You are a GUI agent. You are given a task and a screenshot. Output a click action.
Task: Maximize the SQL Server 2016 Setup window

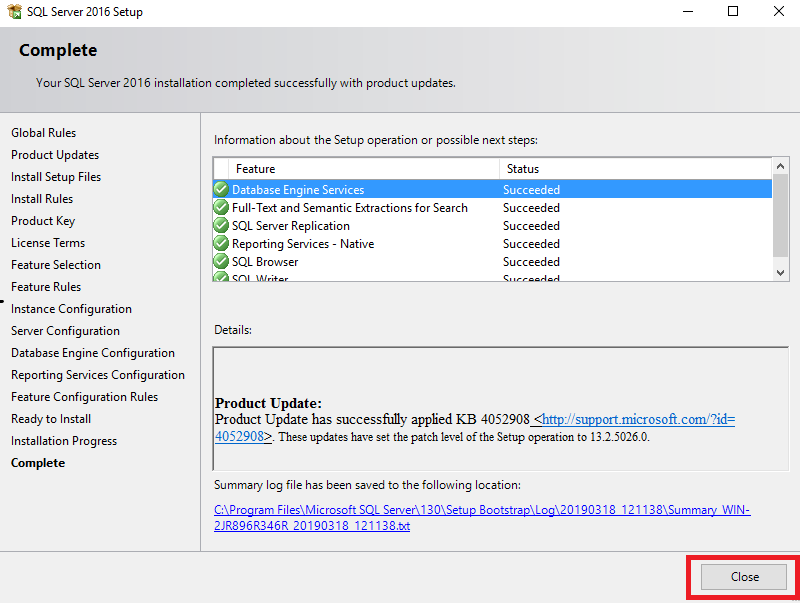(733, 11)
